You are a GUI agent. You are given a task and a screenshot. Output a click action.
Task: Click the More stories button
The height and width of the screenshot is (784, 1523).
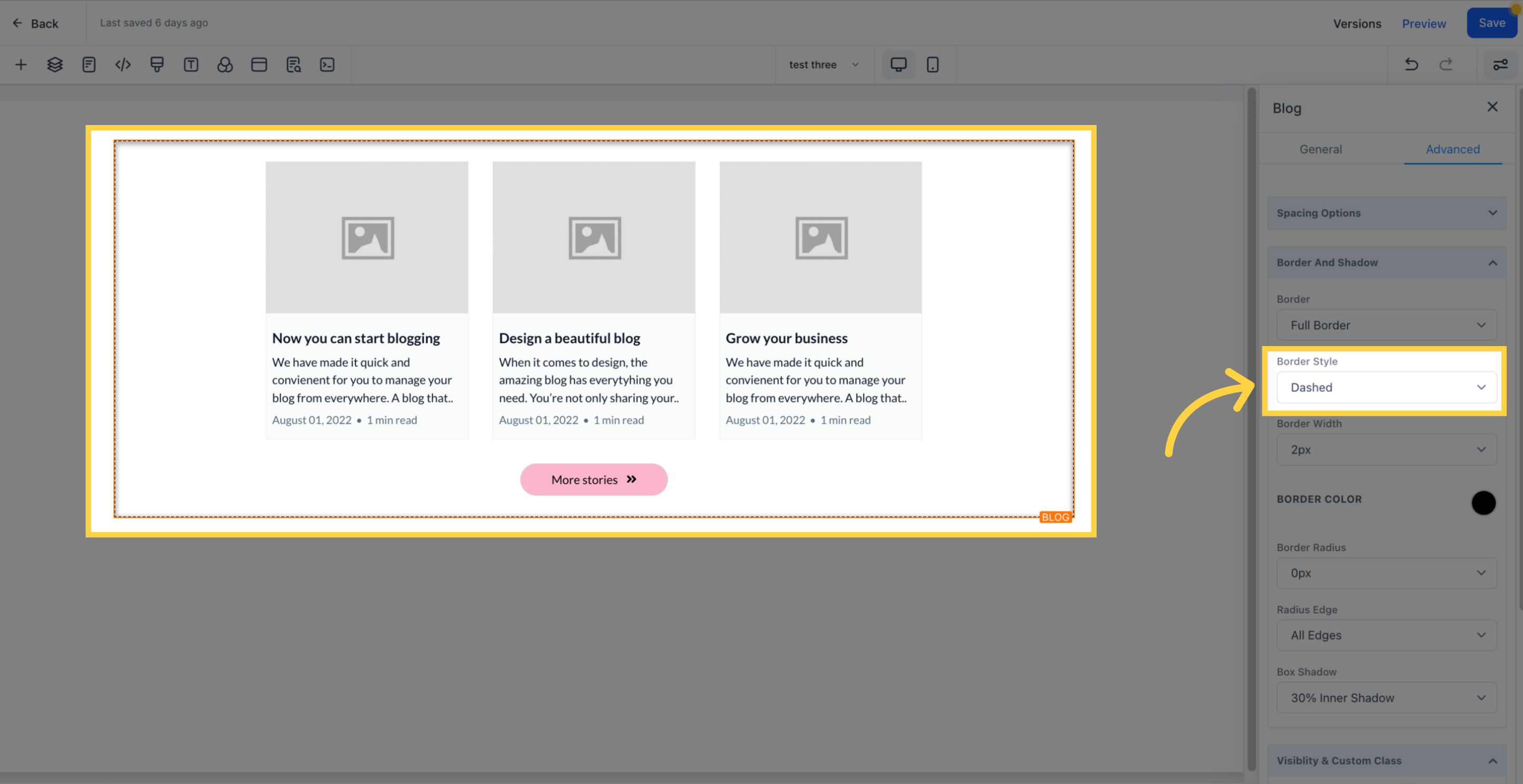(594, 480)
